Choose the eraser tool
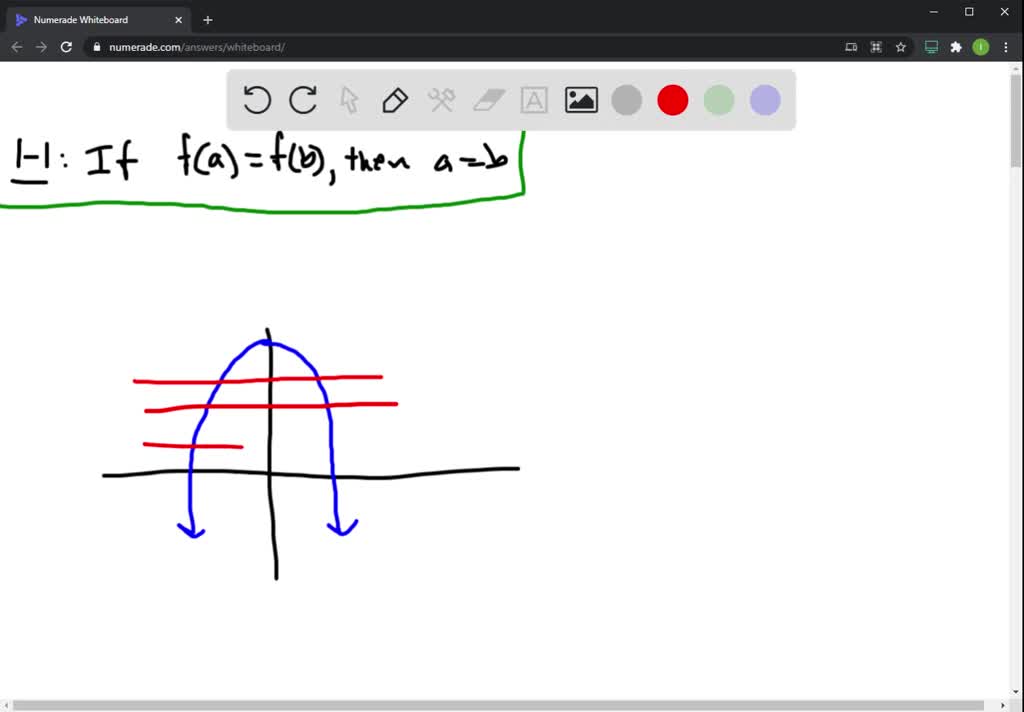 click(488, 100)
